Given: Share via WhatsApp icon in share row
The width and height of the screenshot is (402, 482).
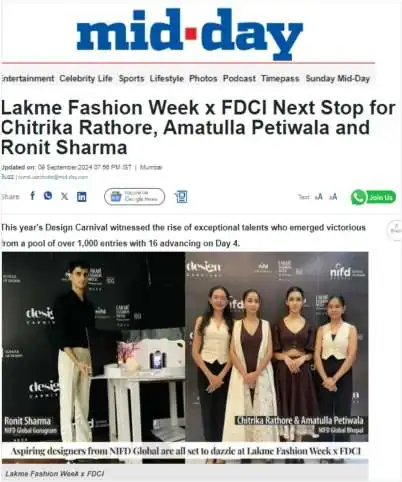Looking at the screenshot, I should point(48,196).
